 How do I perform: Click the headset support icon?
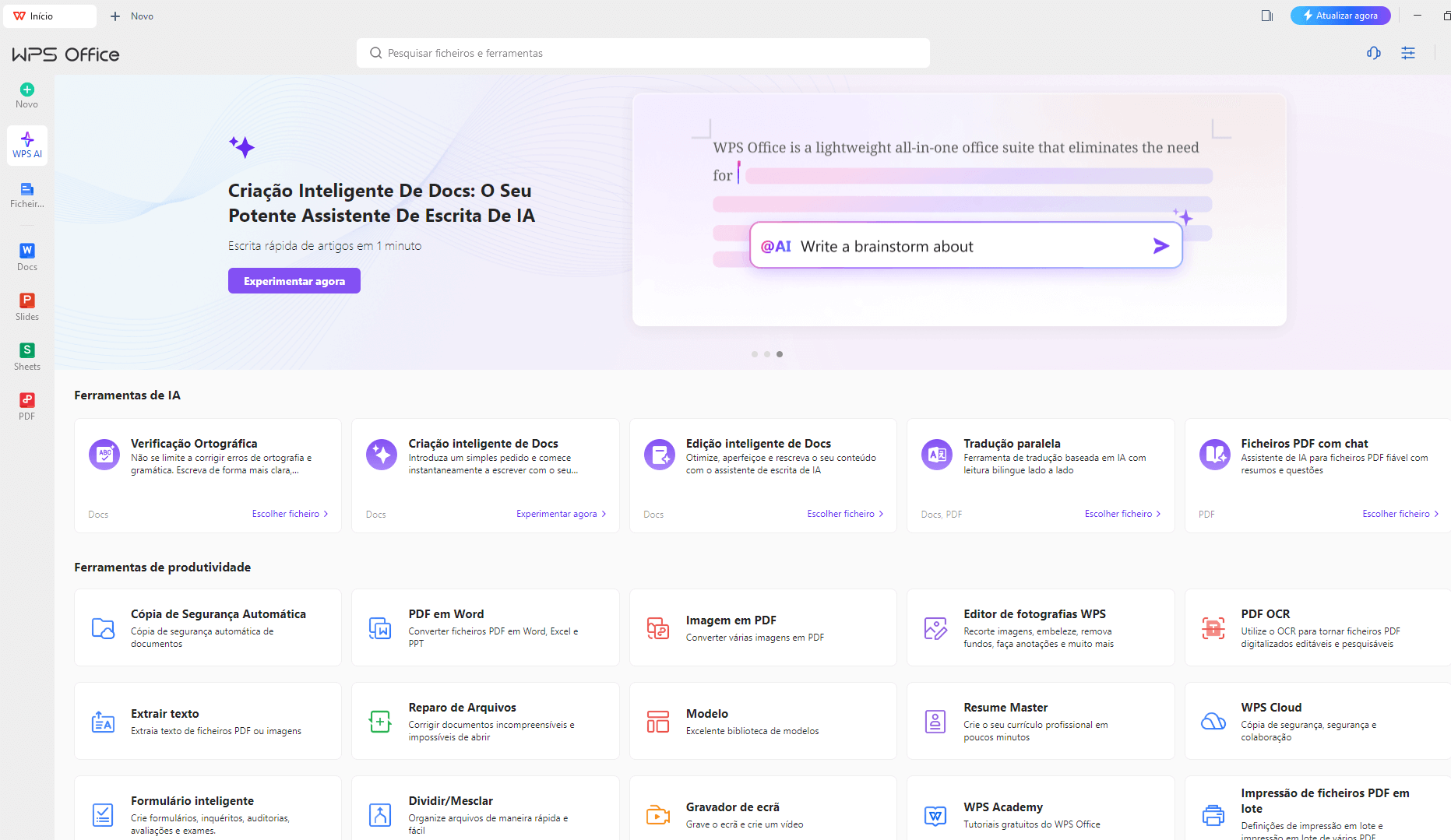point(1374,53)
